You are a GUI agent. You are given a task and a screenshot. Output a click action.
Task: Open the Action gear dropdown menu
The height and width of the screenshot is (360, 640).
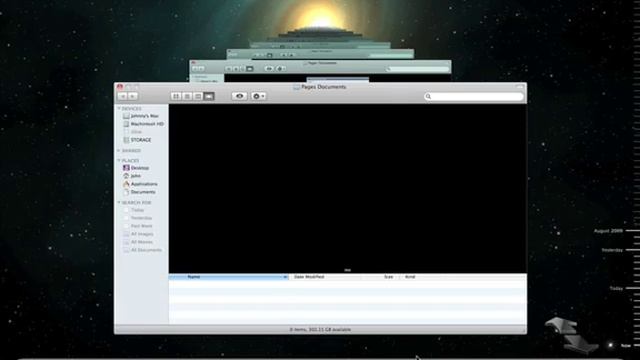[259, 96]
